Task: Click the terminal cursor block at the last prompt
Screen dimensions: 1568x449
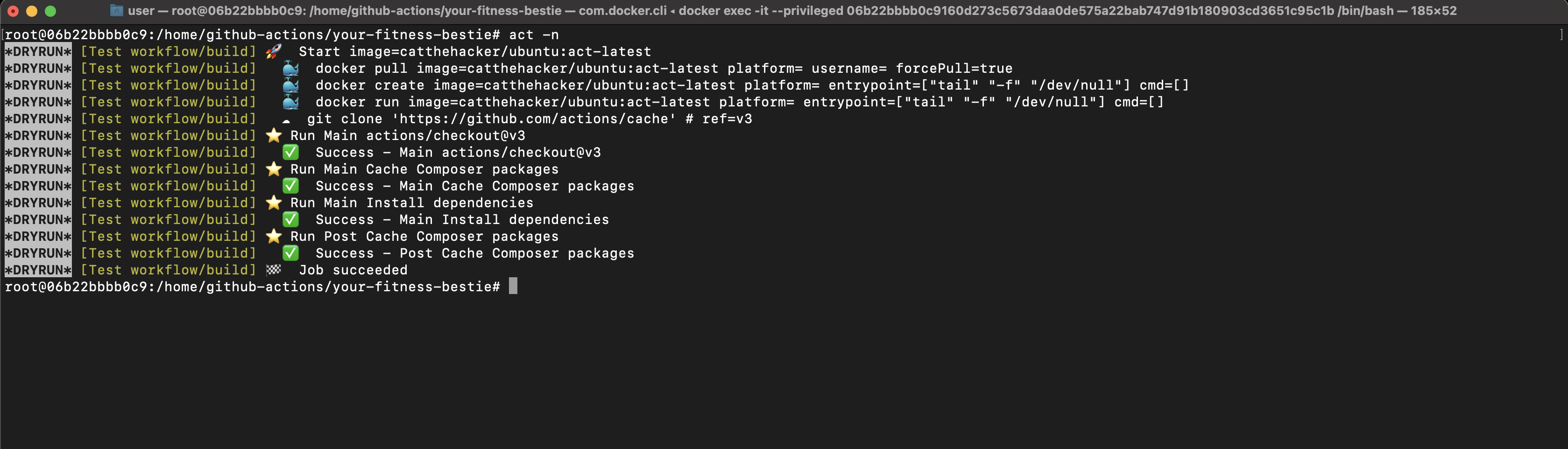Action: click(513, 286)
